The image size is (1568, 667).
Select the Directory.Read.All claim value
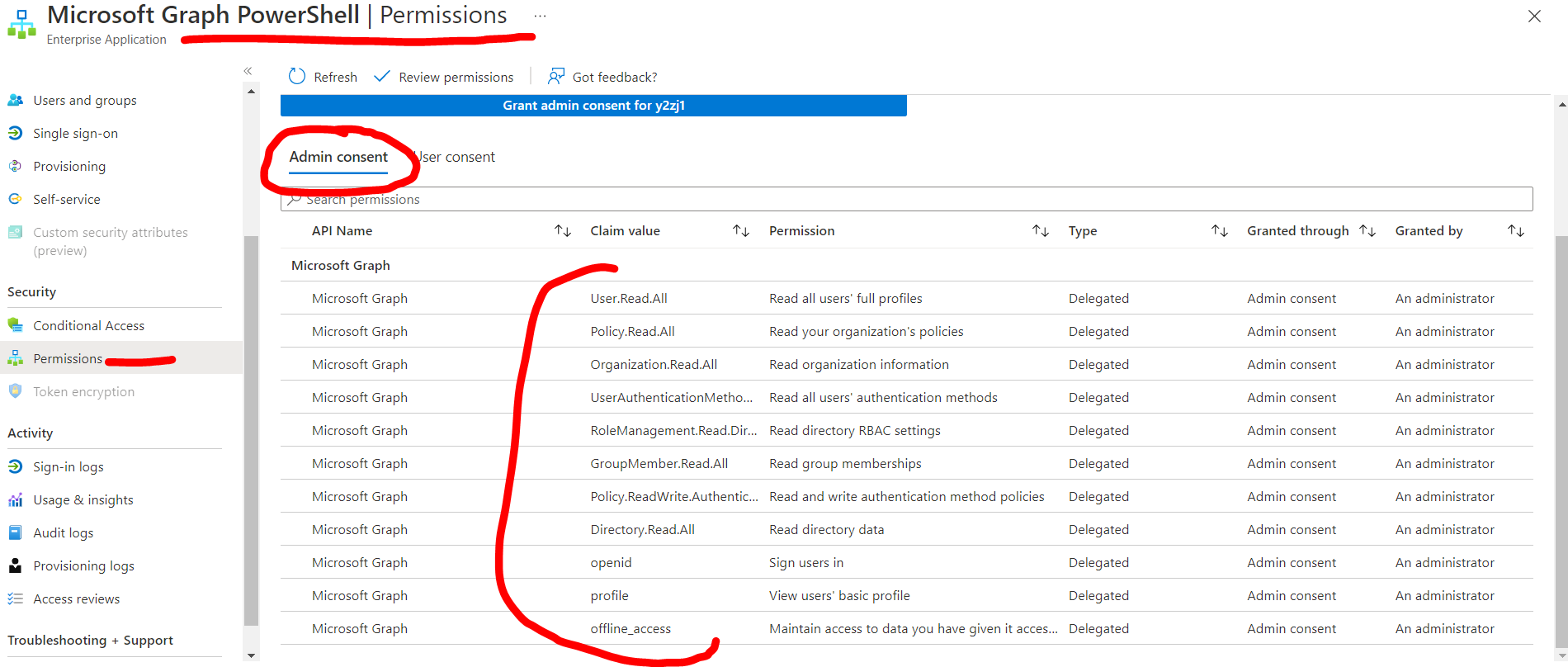coord(642,529)
